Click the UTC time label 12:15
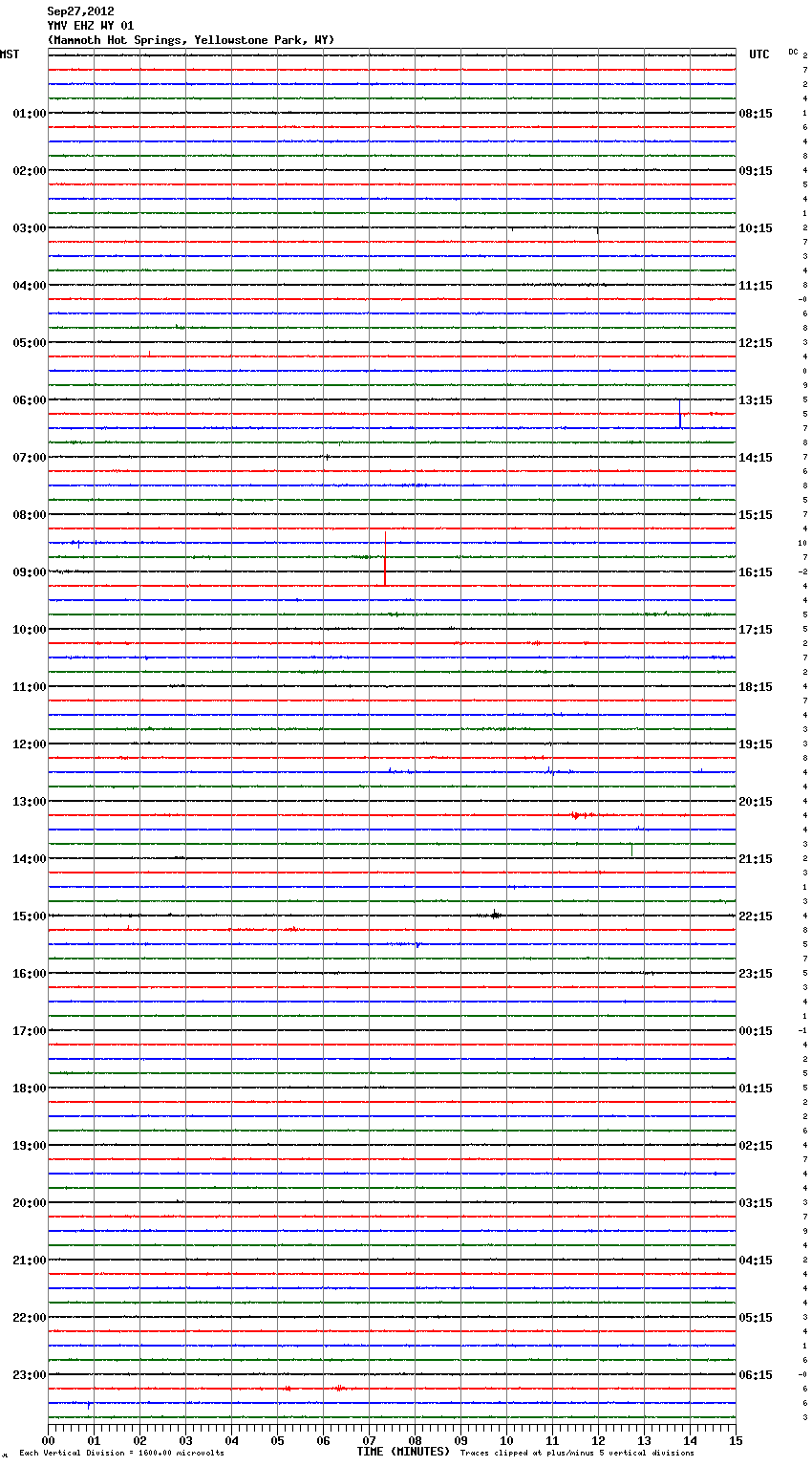 tap(756, 343)
